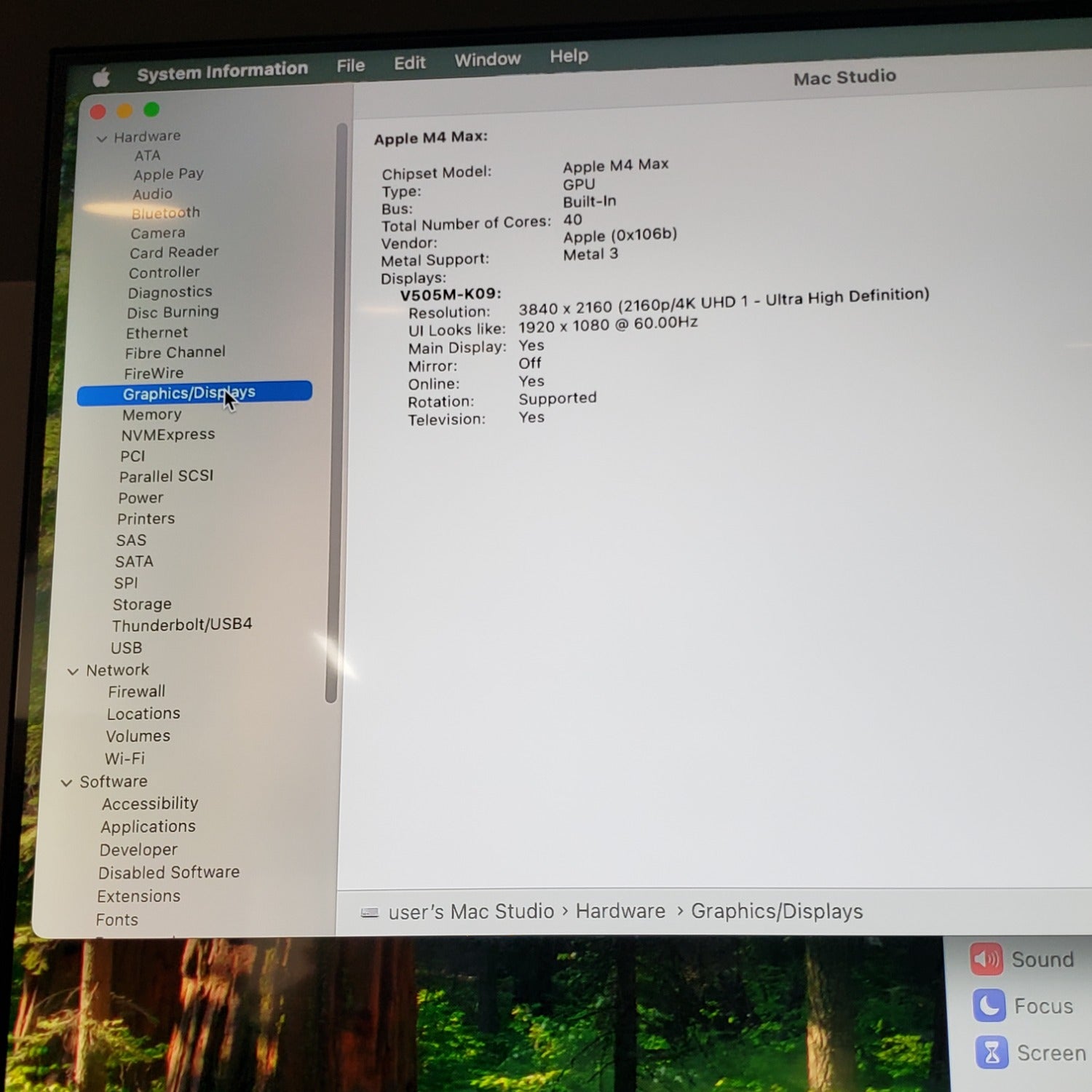Select Wi-Fi under Network

click(x=124, y=759)
